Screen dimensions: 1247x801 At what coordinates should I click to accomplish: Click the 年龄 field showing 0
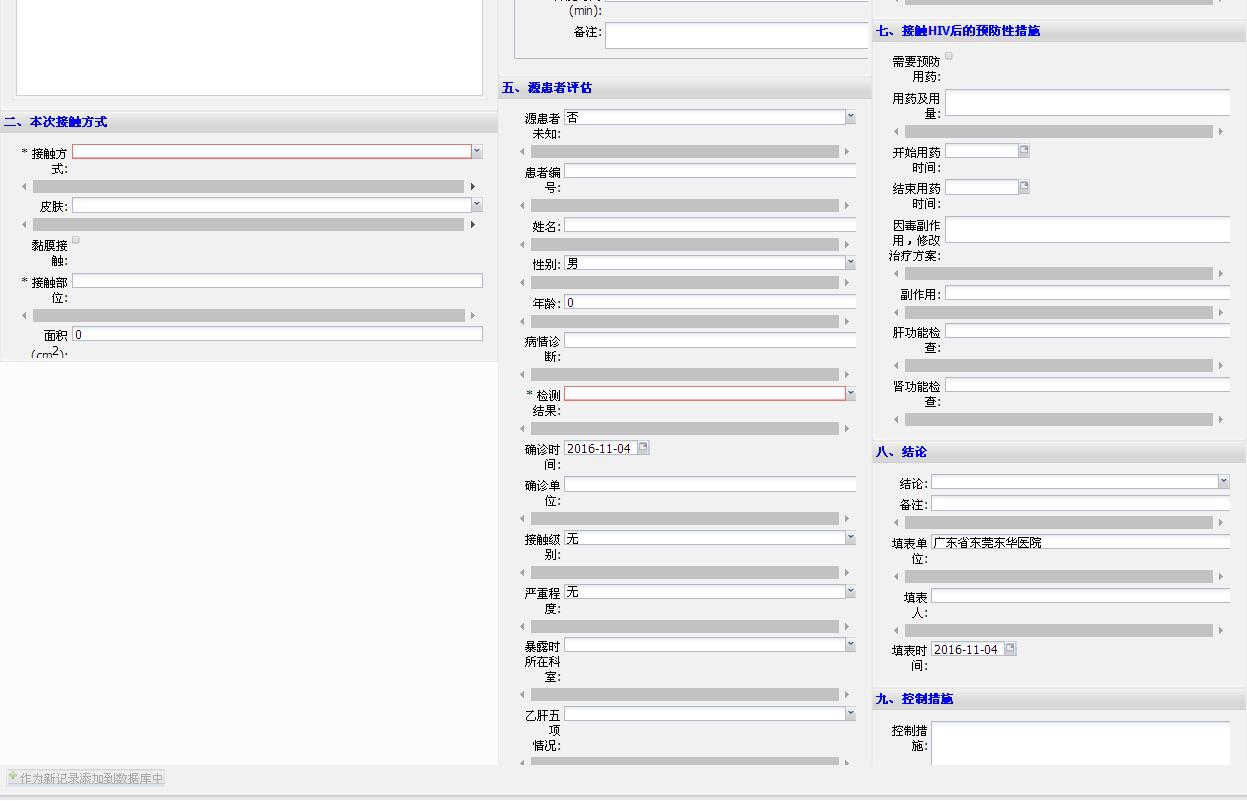tap(710, 302)
